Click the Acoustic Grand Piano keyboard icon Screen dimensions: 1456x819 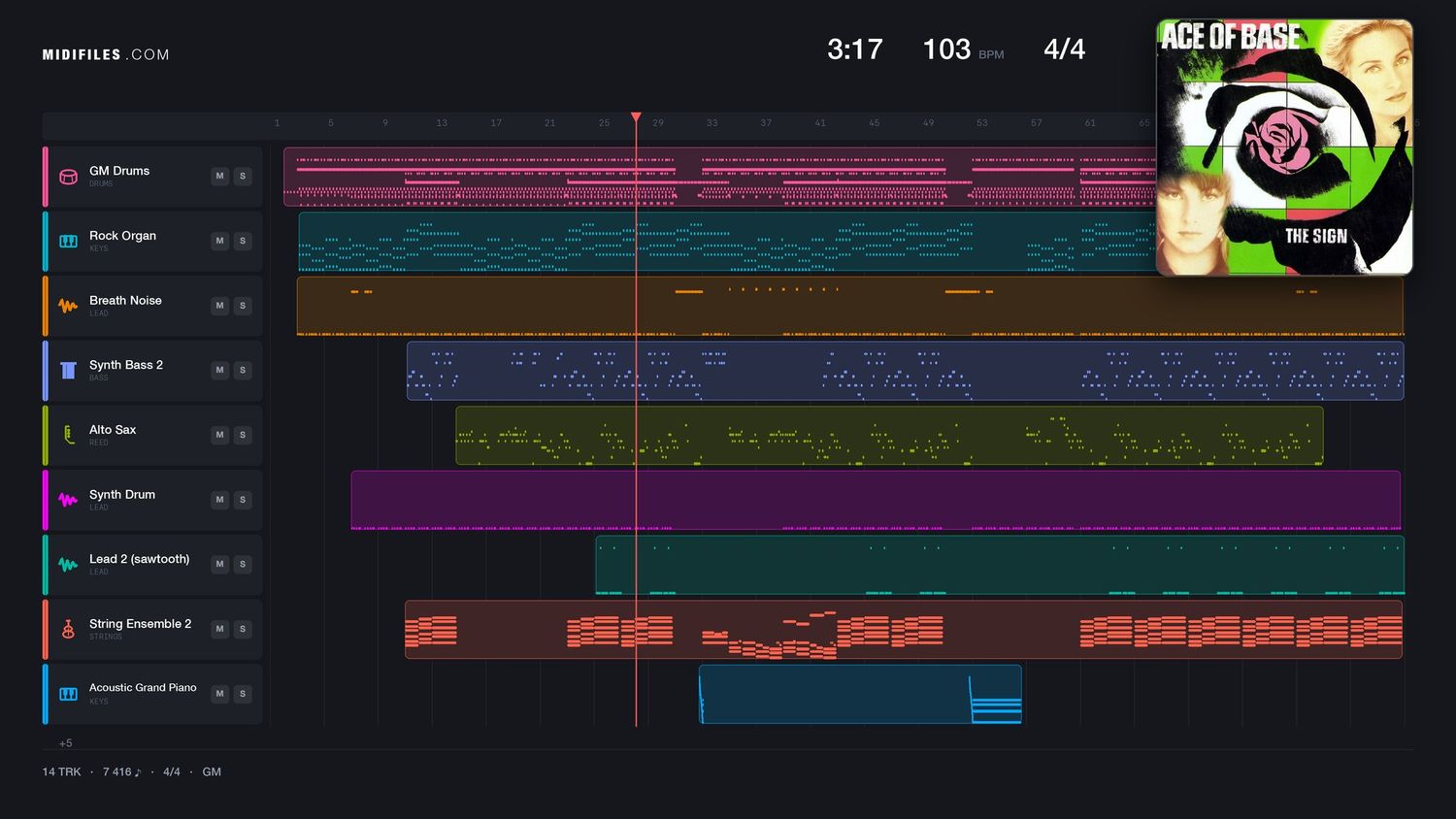tap(68, 694)
